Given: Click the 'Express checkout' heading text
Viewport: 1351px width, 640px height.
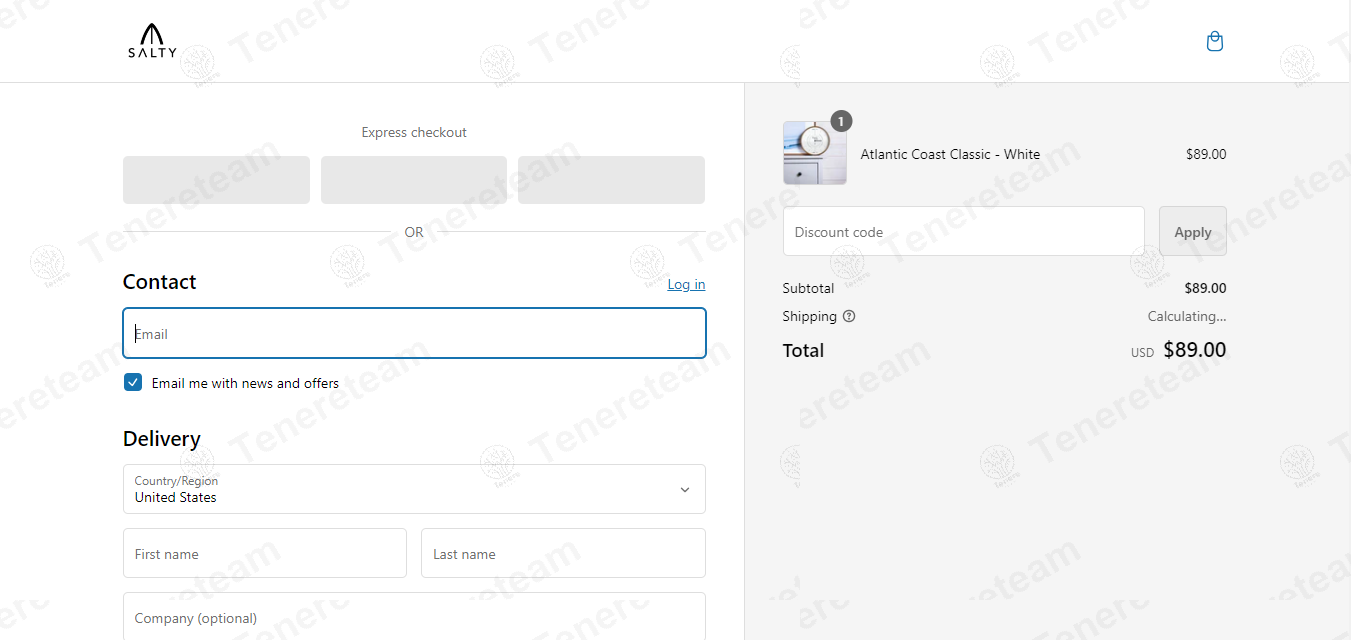Looking at the screenshot, I should click(x=414, y=132).
